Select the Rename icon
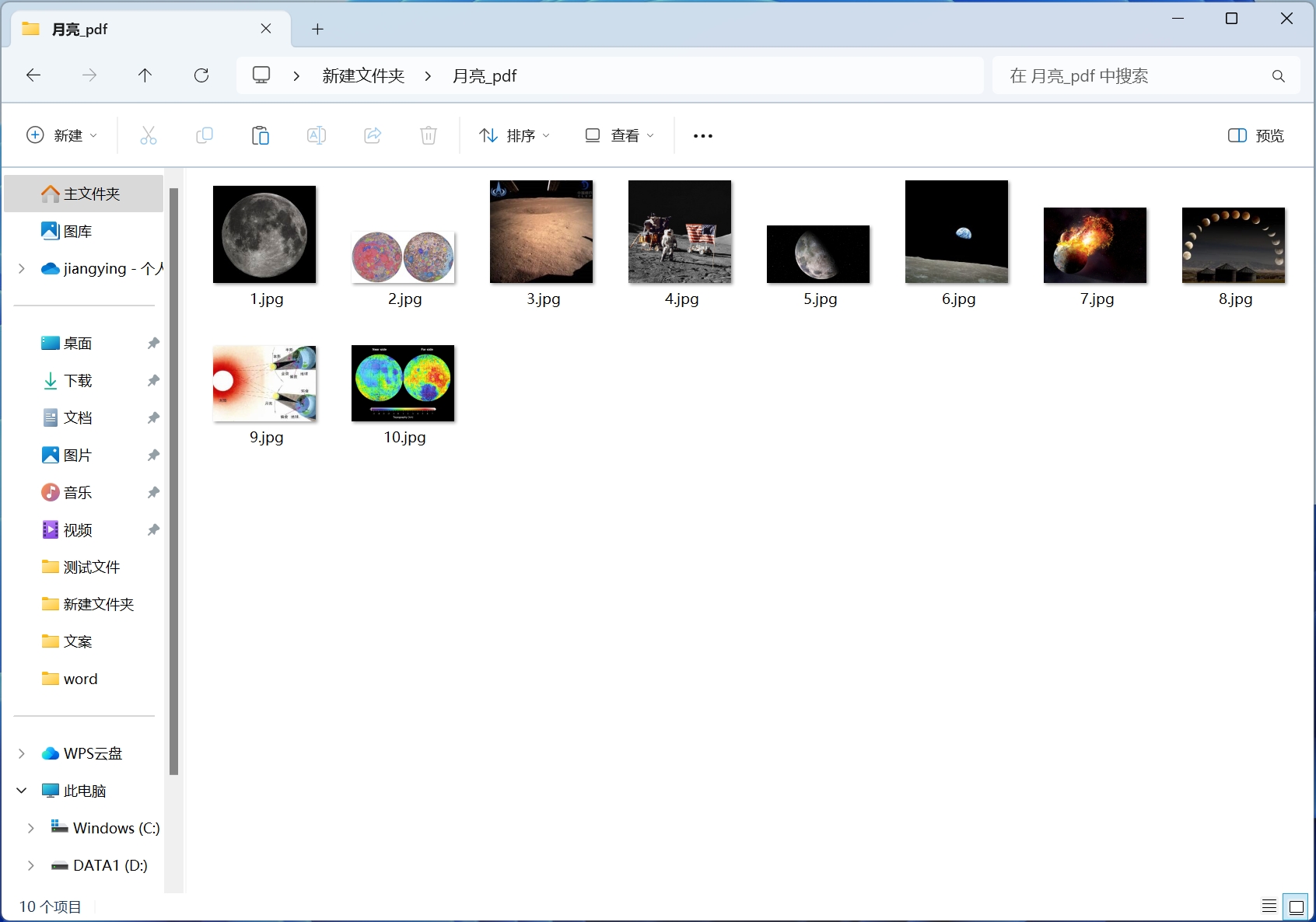1316x922 pixels. (317, 135)
